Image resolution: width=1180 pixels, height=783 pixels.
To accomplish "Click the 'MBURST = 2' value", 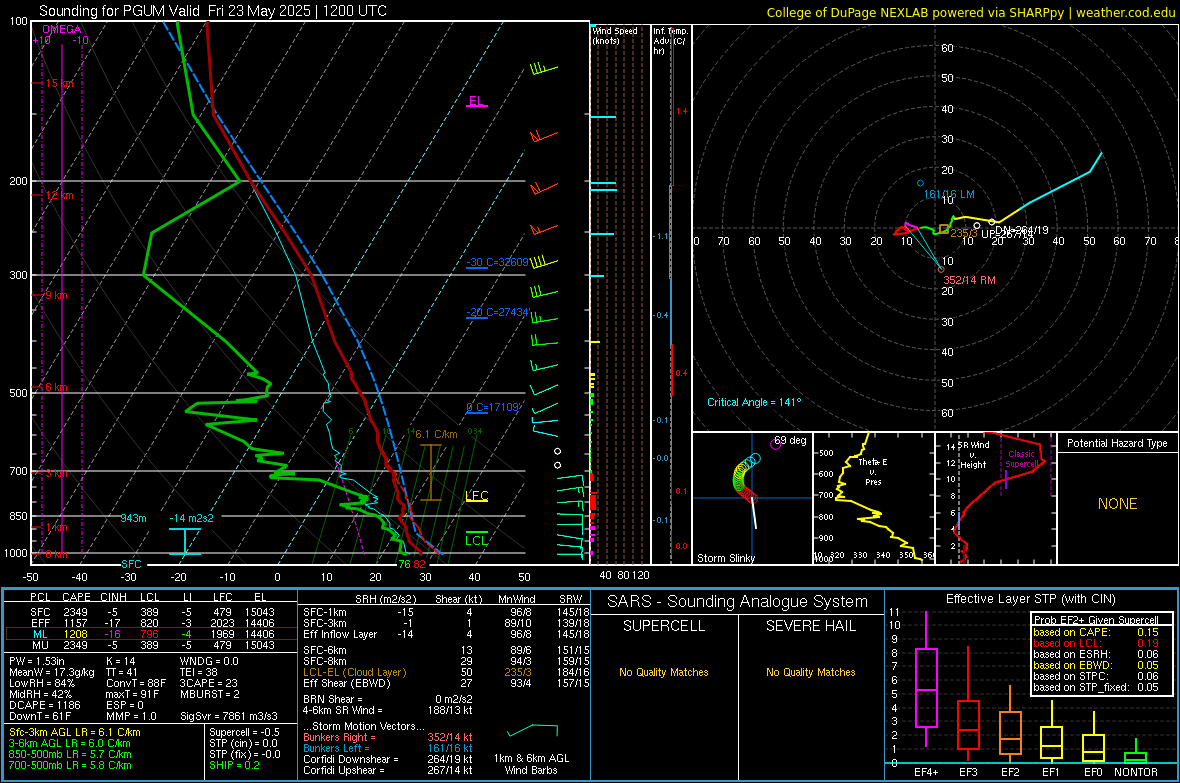I will [x=210, y=694].
